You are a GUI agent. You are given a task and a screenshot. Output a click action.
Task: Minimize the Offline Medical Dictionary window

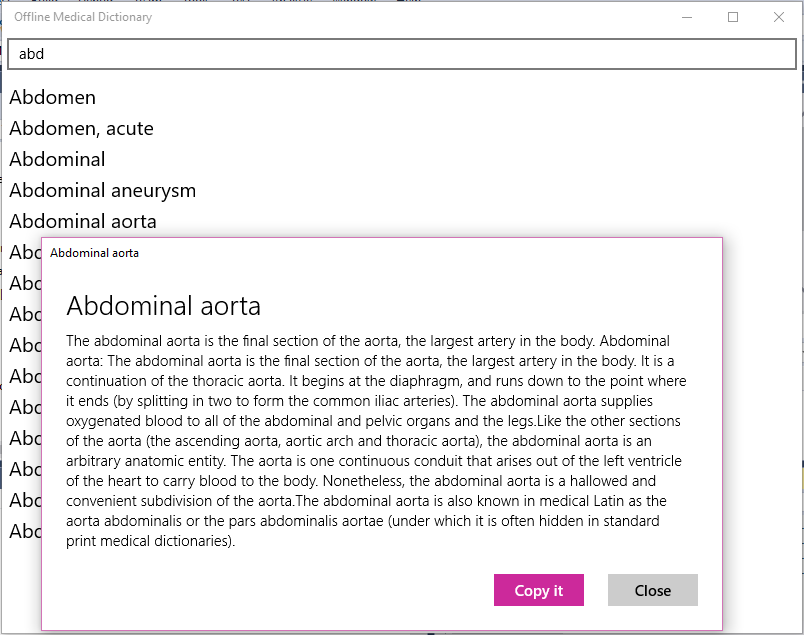coord(687,18)
